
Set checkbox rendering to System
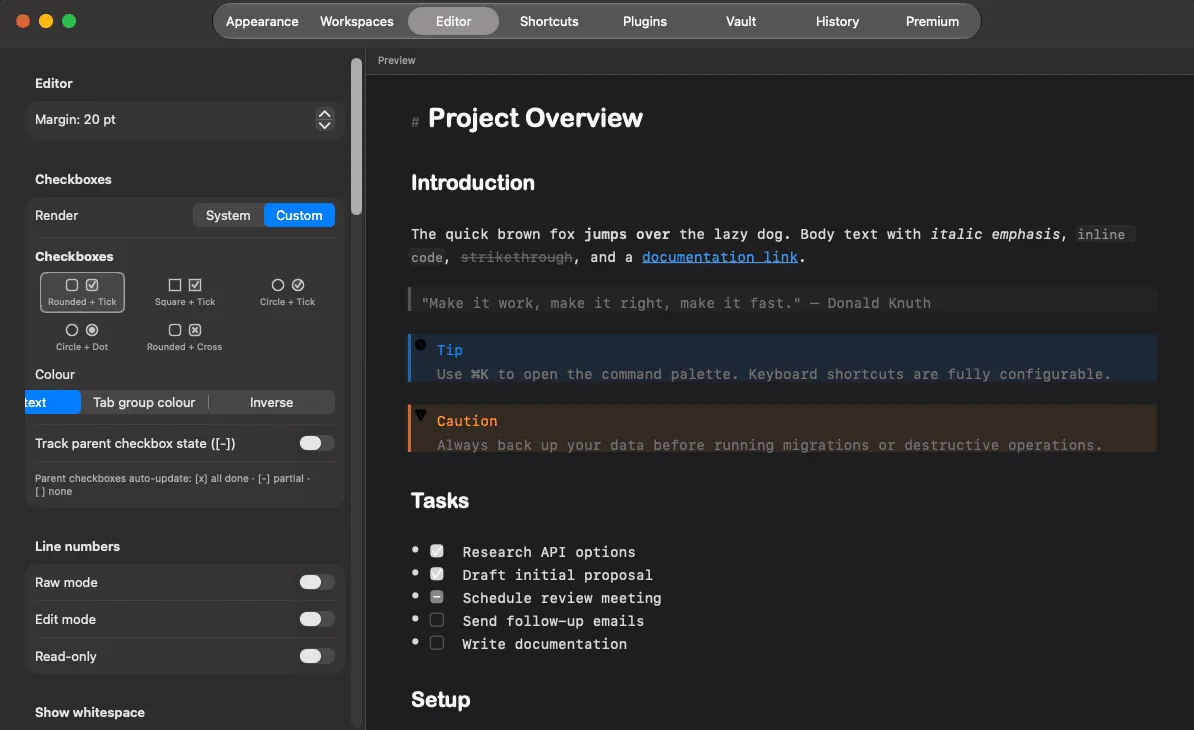228,215
